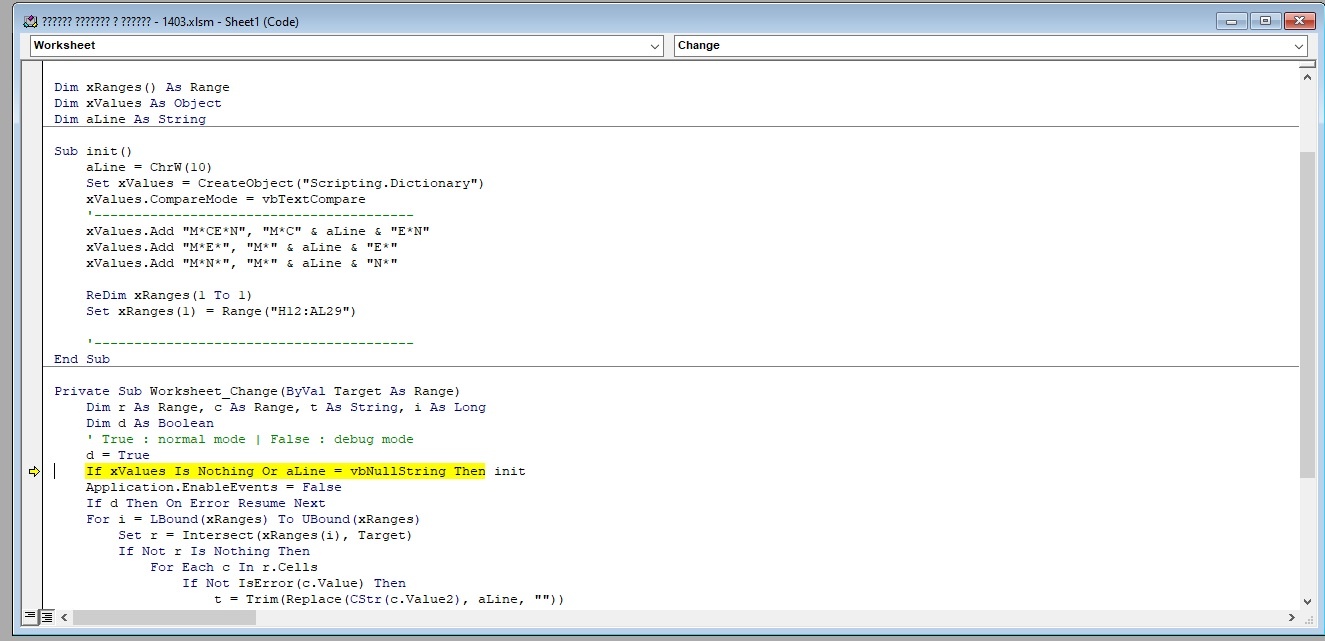Click the line 'aLine = ChrW(10)'
The width and height of the screenshot is (1325, 641).
(x=149, y=167)
